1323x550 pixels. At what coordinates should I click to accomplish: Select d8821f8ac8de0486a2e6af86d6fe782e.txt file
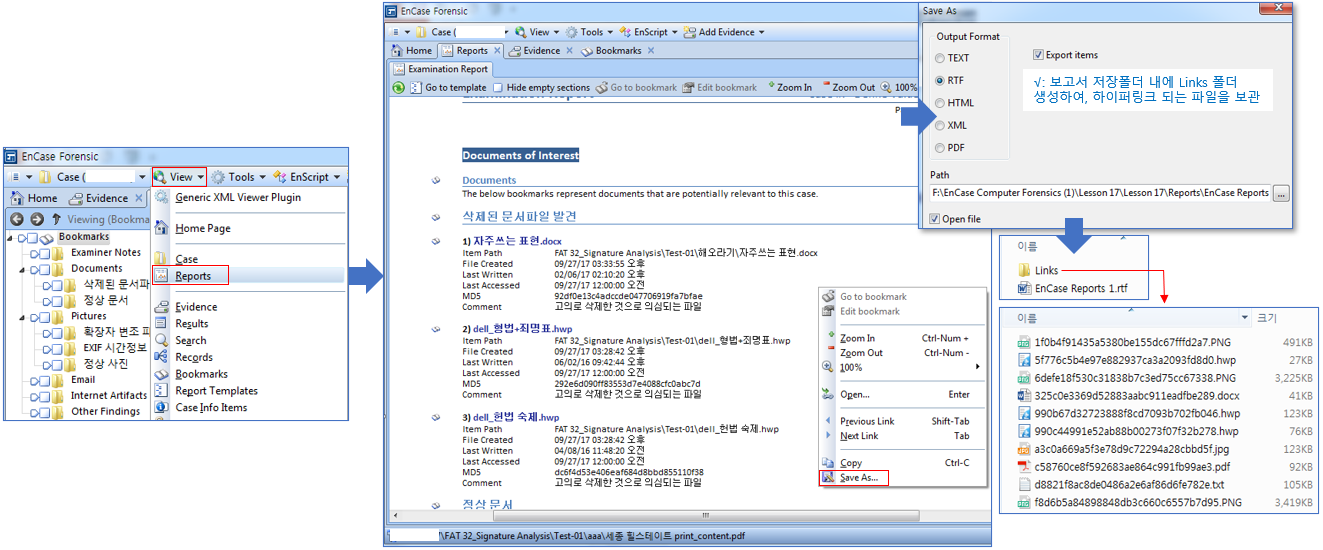[1127, 484]
